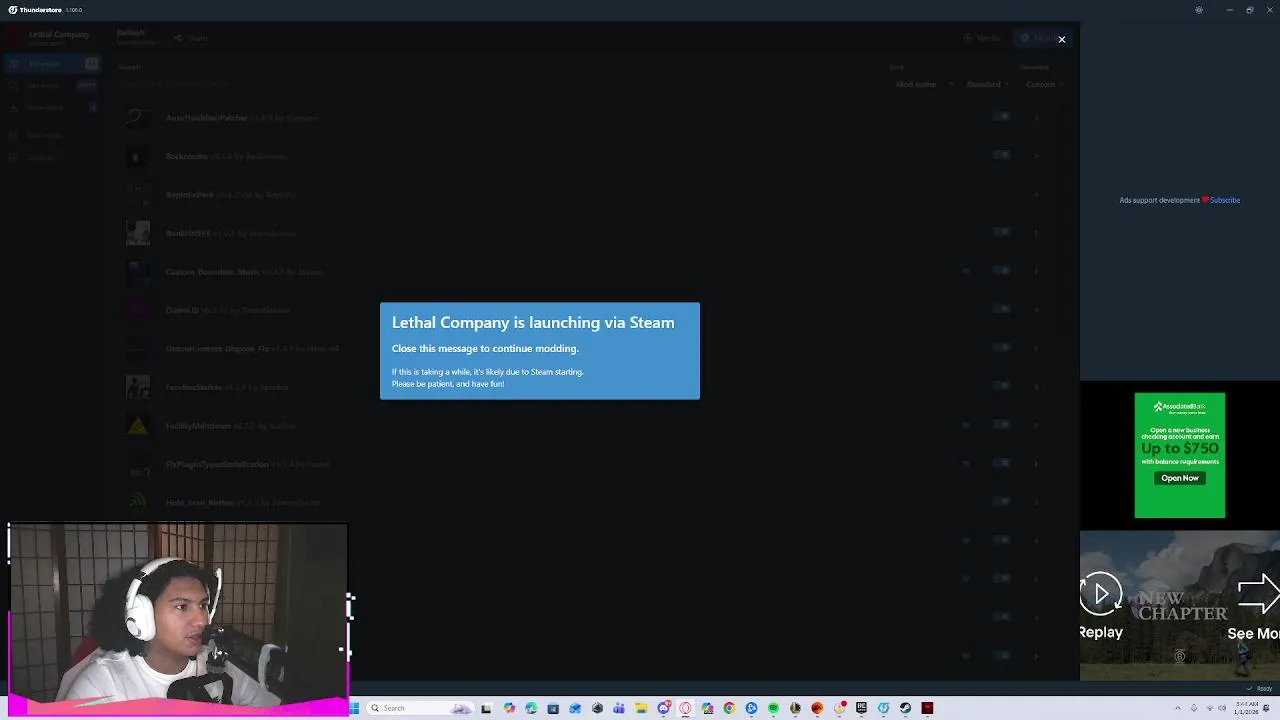Toggle the Backrooms mod switch

1002,155
